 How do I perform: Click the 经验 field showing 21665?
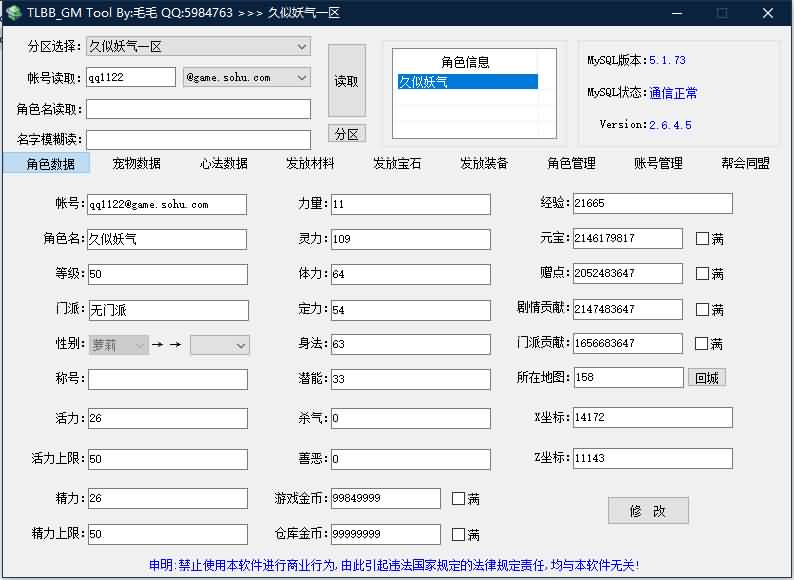click(x=653, y=203)
